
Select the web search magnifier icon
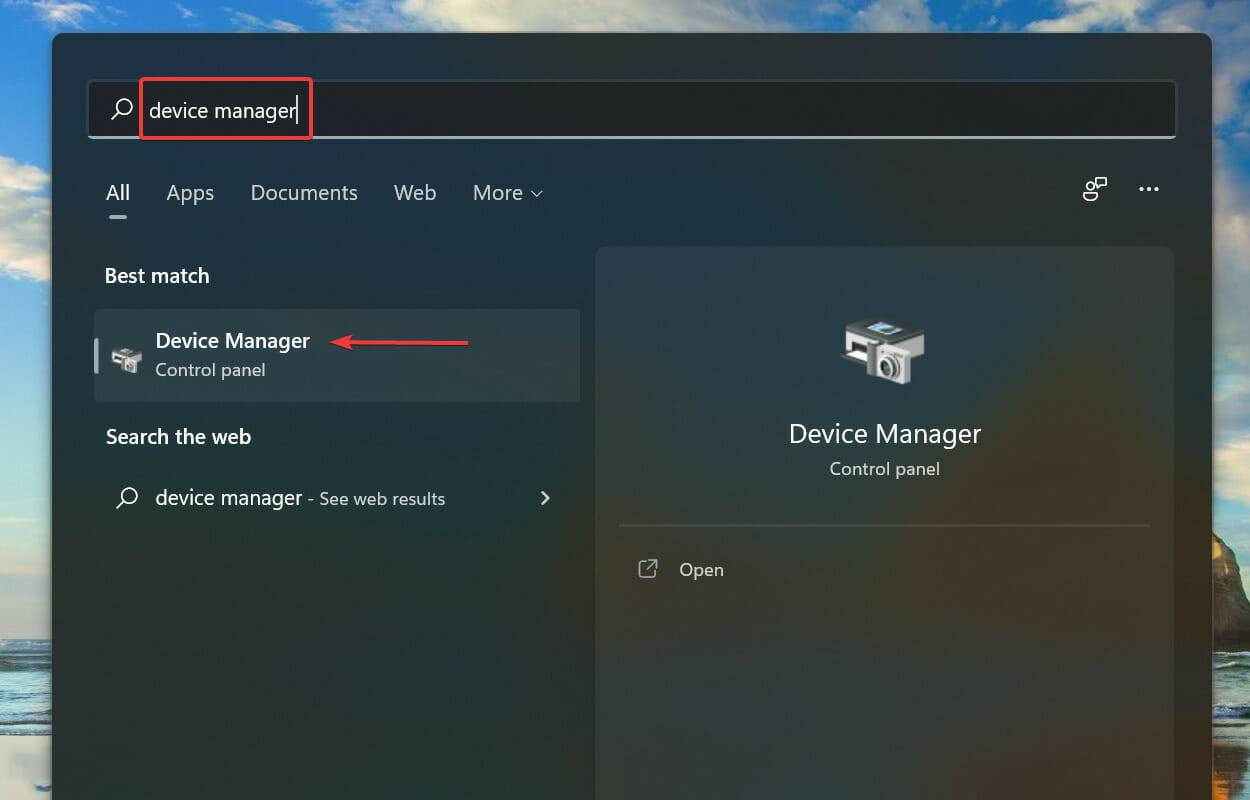pyautogui.click(x=126, y=497)
